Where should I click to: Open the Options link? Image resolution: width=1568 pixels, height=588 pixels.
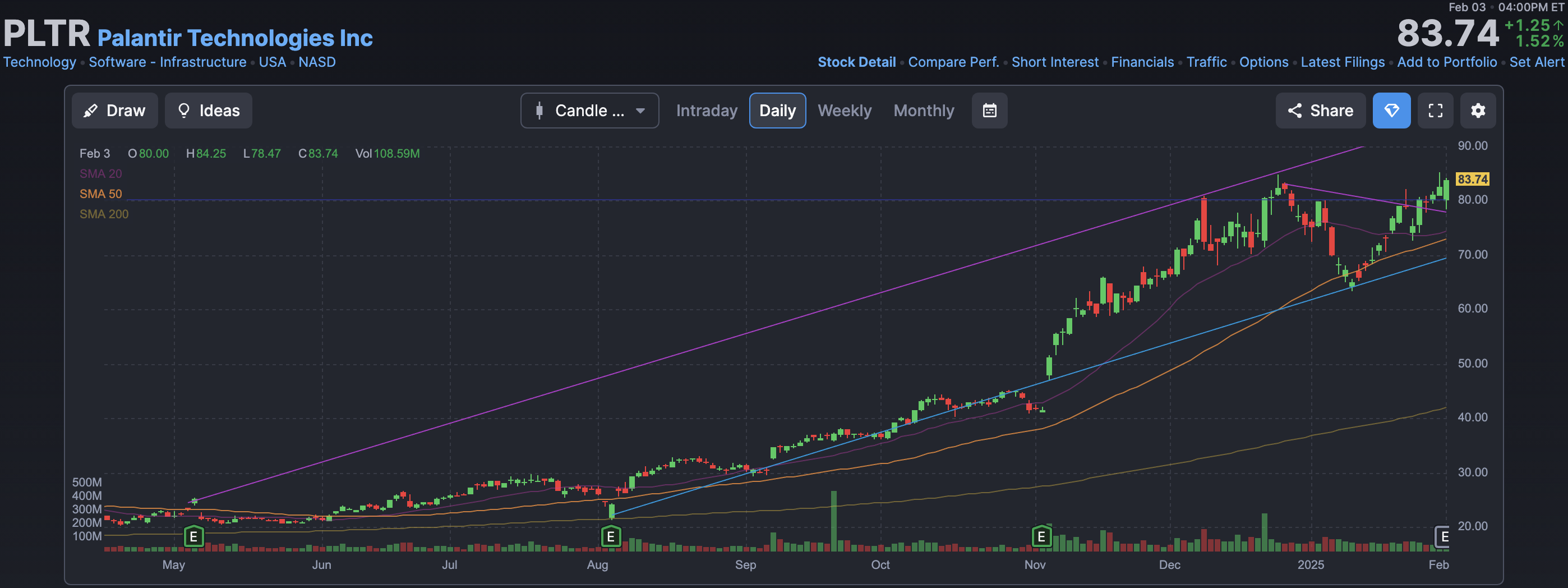coord(1263,62)
